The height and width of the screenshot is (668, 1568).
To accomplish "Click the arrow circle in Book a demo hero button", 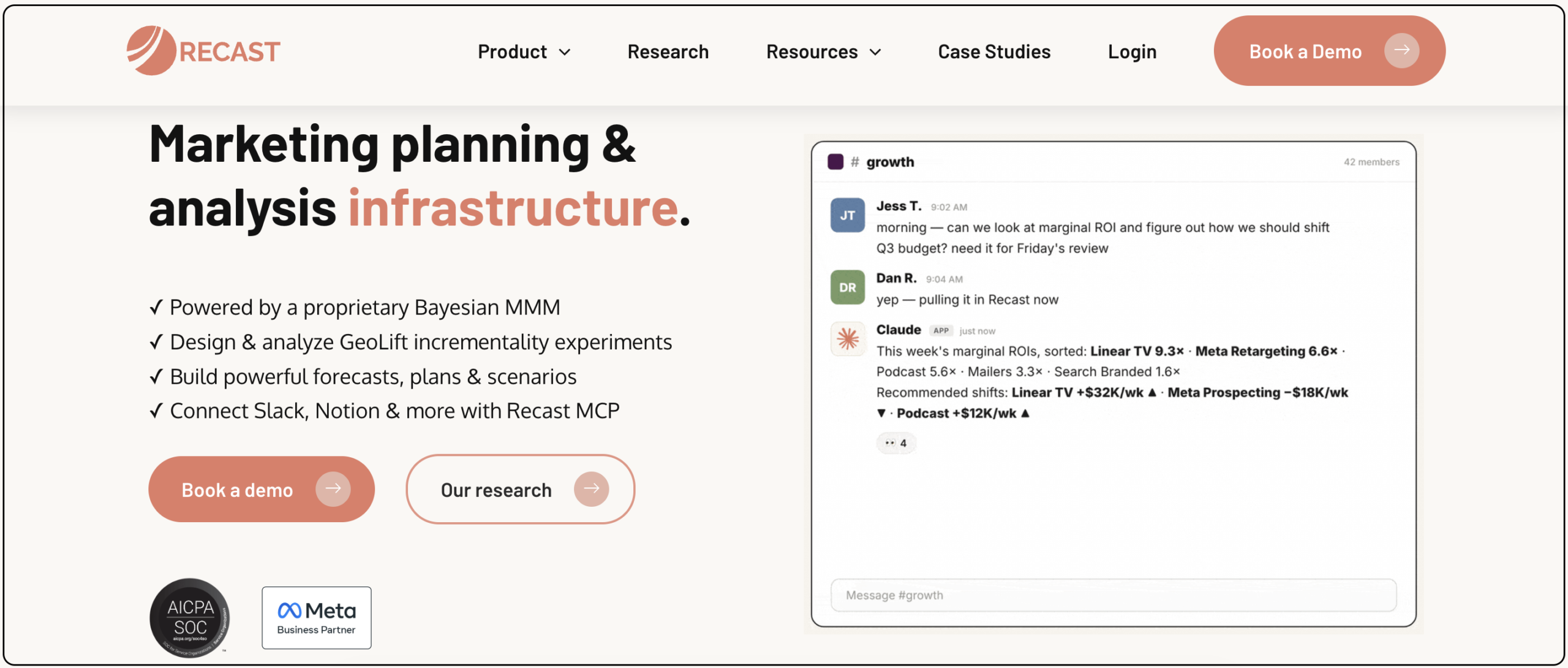I will 333,488.
